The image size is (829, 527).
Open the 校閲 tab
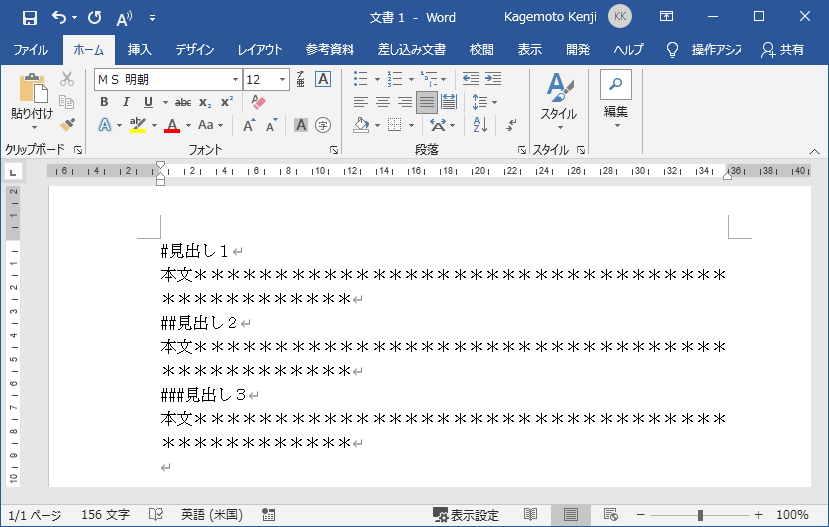(x=482, y=50)
